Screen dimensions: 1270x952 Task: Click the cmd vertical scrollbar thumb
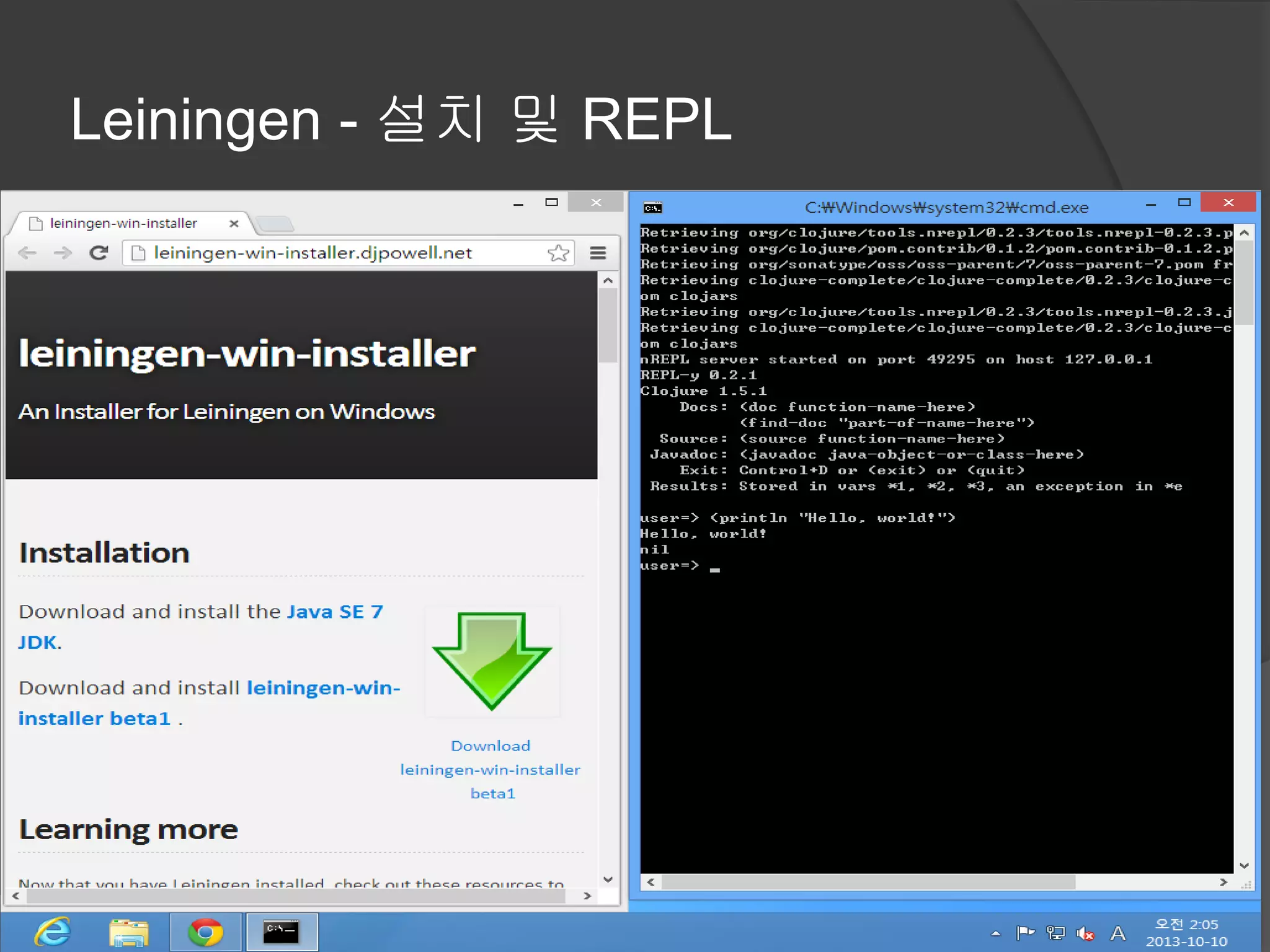tap(1244, 283)
